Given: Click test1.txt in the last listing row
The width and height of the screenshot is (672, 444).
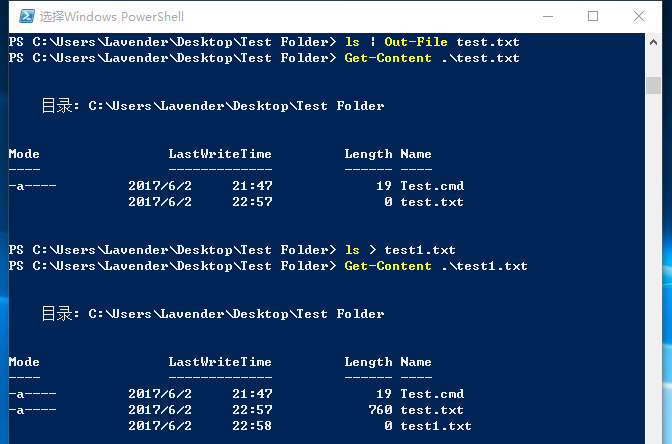Looking at the screenshot, I should [x=436, y=426].
